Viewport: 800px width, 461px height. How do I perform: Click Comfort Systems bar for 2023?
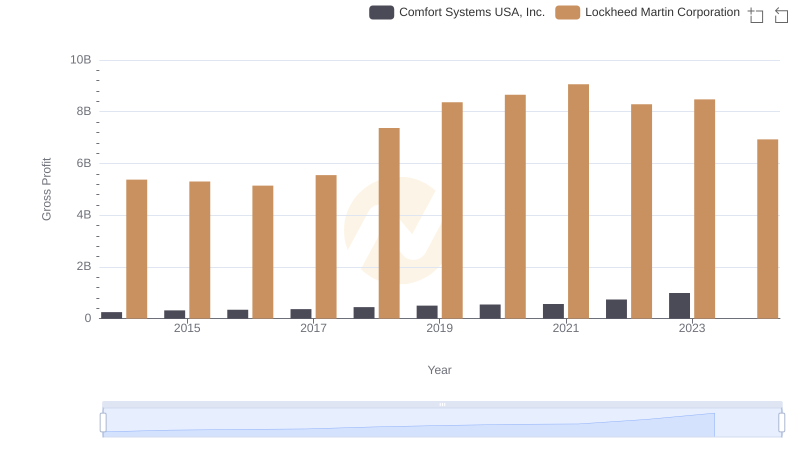click(x=680, y=306)
